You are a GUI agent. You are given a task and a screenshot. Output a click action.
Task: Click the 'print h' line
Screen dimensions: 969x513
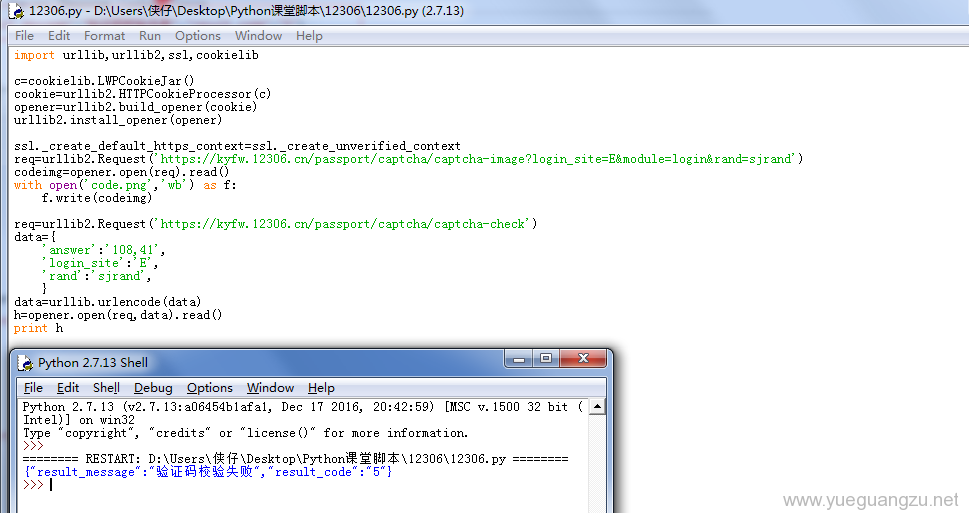tap(38, 328)
